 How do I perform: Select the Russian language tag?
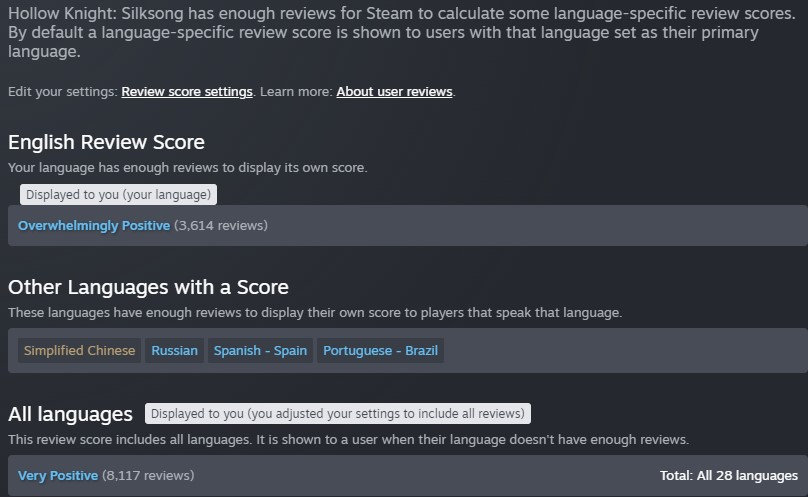[174, 351]
